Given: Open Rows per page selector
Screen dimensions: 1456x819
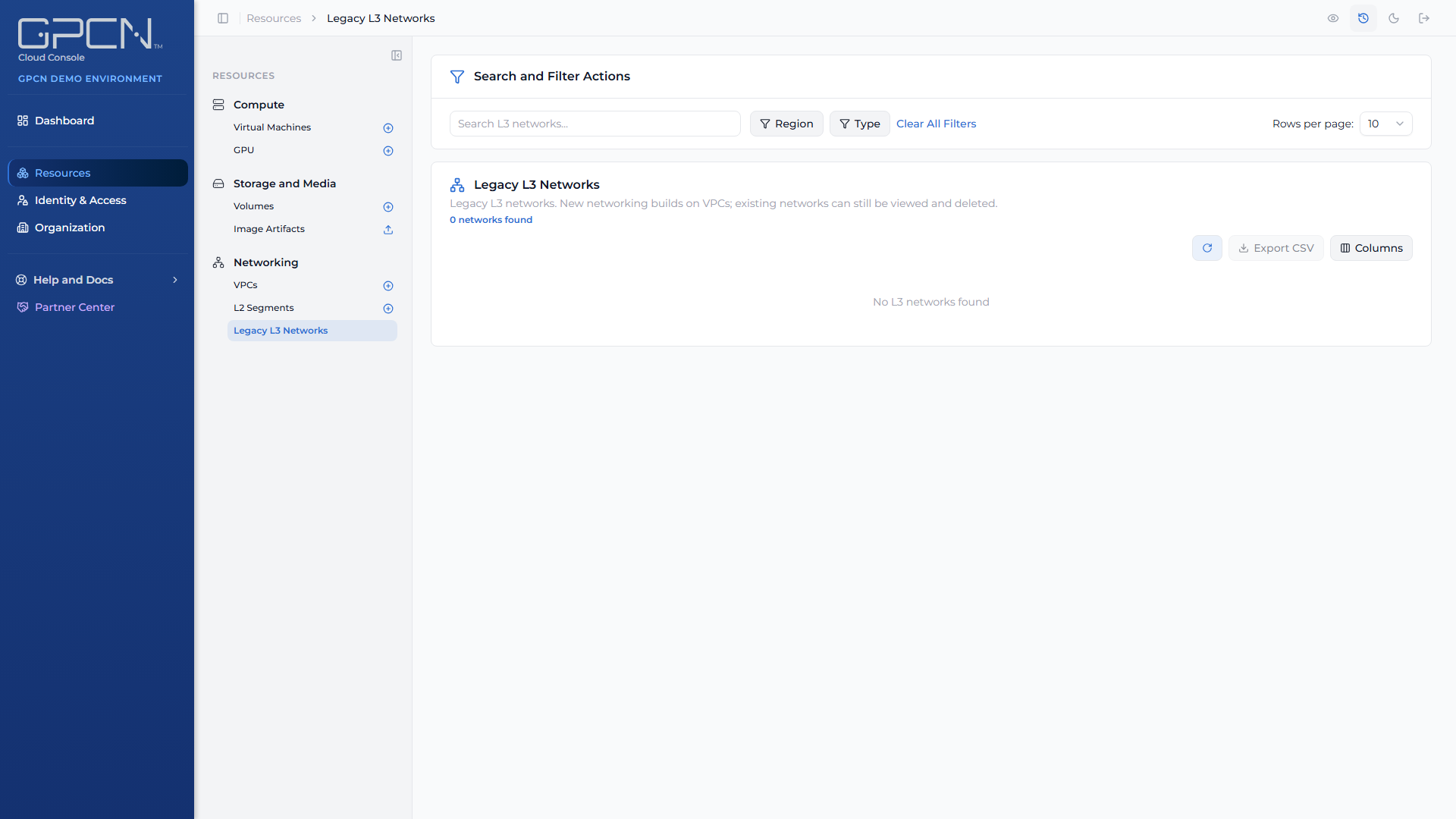Looking at the screenshot, I should point(1385,124).
